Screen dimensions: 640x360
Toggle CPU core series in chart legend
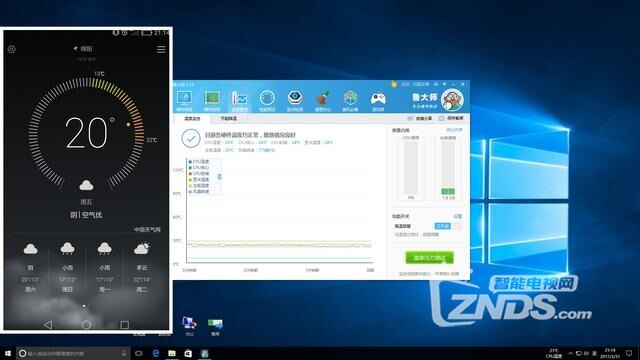pos(199,167)
